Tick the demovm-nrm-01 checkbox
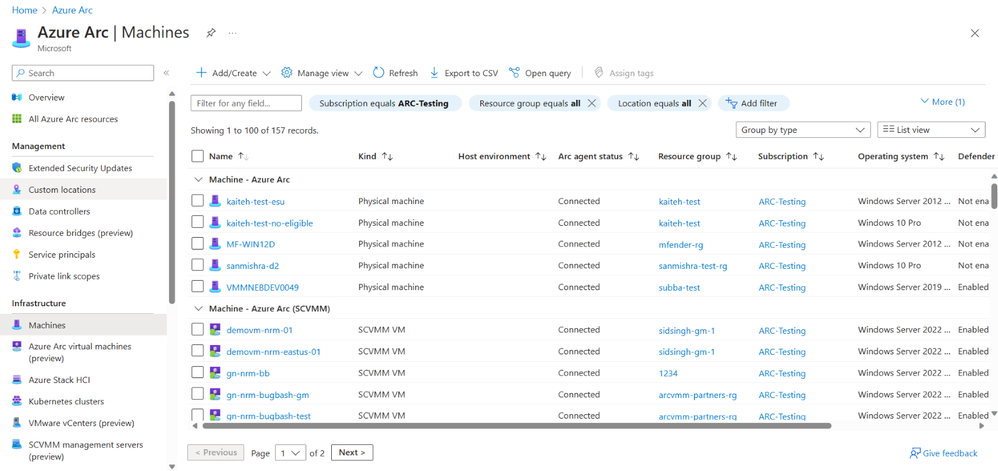The image size is (998, 471). (x=198, y=330)
